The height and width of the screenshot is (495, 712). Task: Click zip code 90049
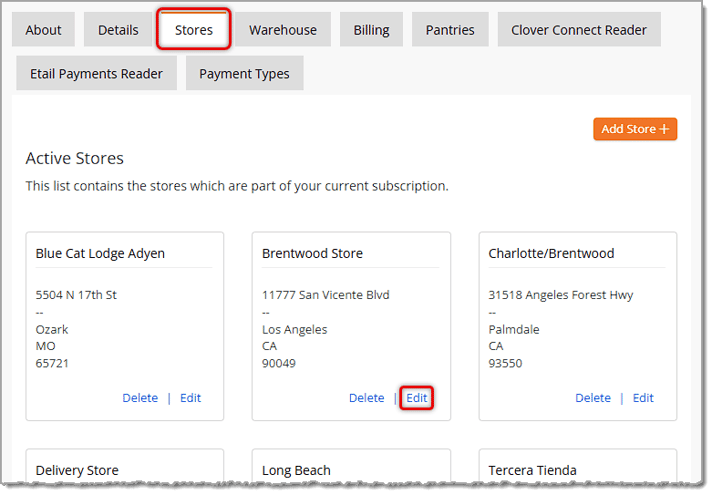coord(279,363)
